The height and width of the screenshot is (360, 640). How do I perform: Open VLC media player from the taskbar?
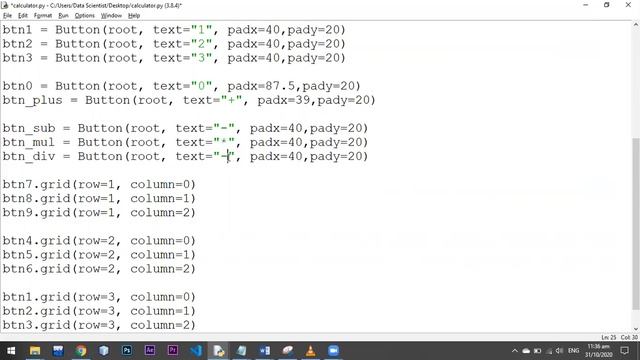point(311,351)
